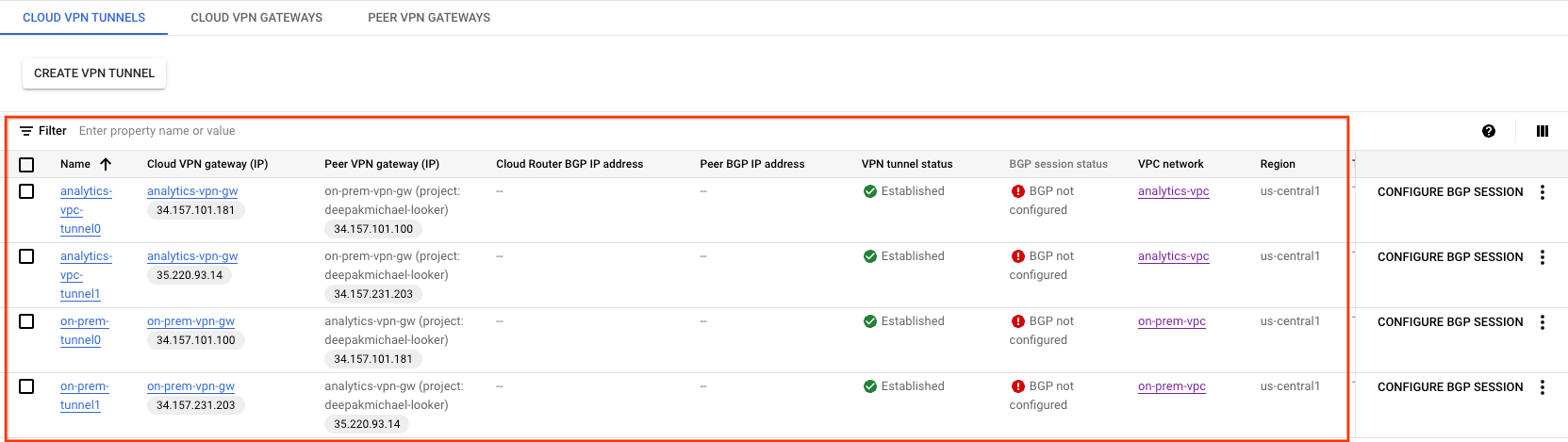1568x442 pixels.
Task: Open the Peer VPN Gateways tab
Action: tap(429, 18)
